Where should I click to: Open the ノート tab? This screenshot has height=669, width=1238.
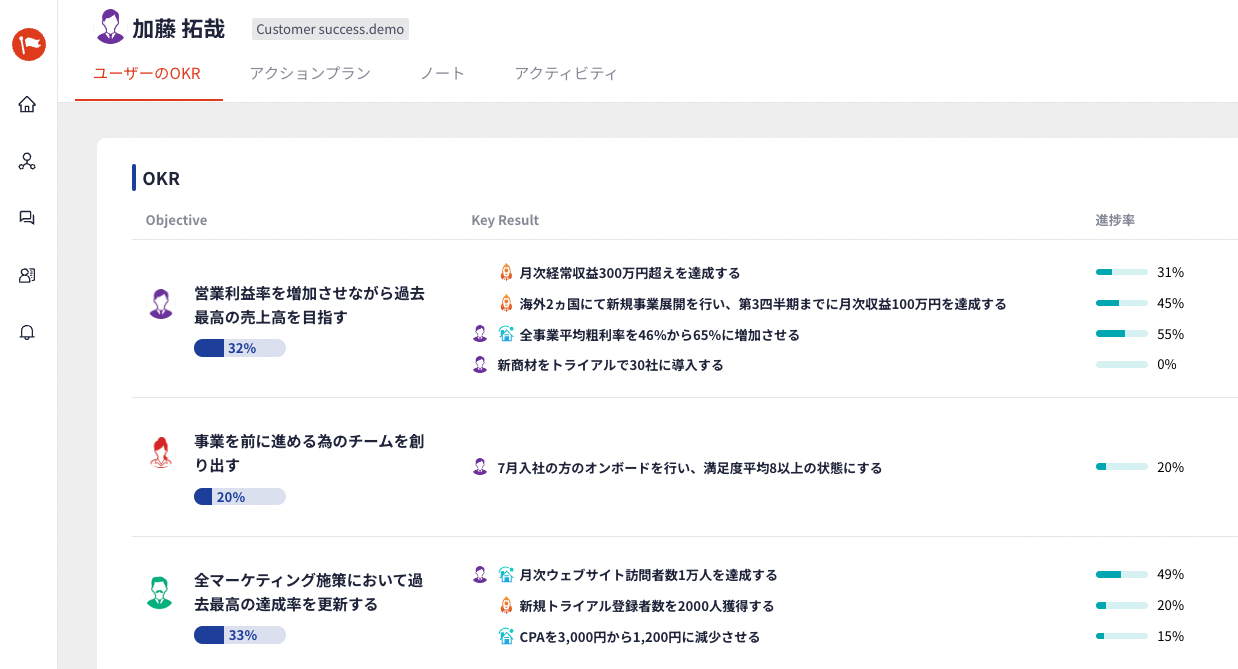point(443,74)
